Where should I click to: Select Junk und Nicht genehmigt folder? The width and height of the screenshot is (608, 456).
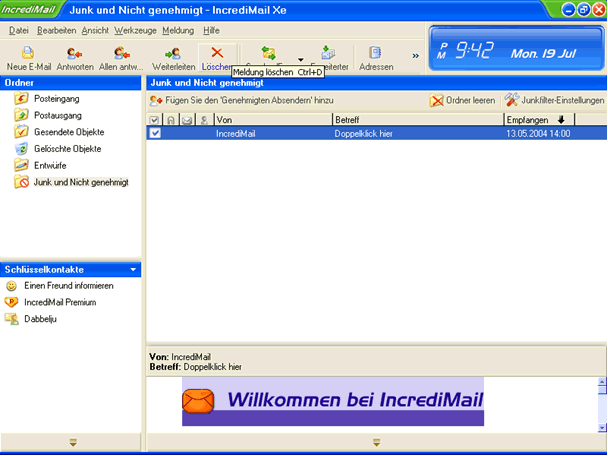click(81, 182)
